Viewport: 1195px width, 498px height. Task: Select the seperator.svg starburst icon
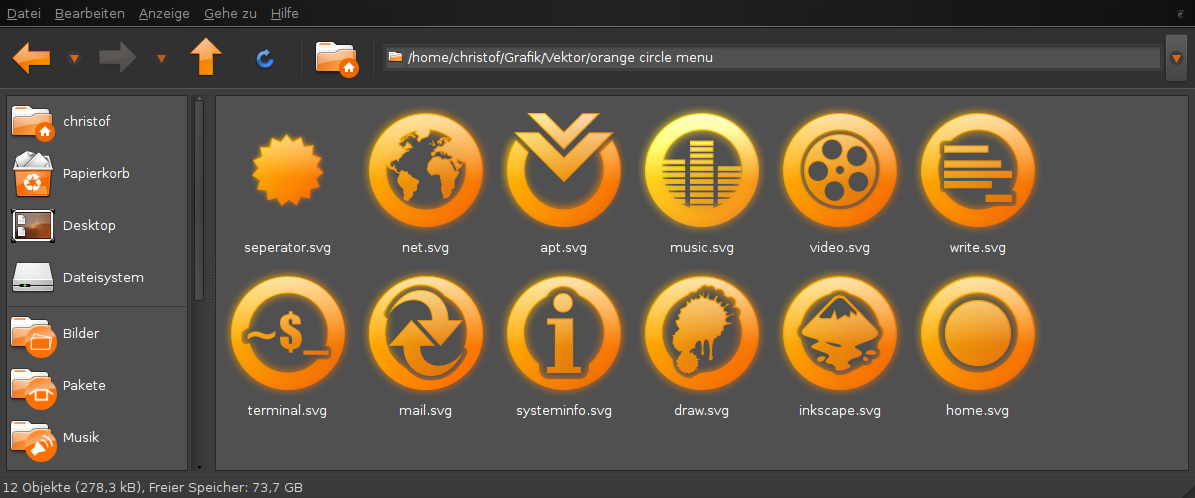(287, 169)
